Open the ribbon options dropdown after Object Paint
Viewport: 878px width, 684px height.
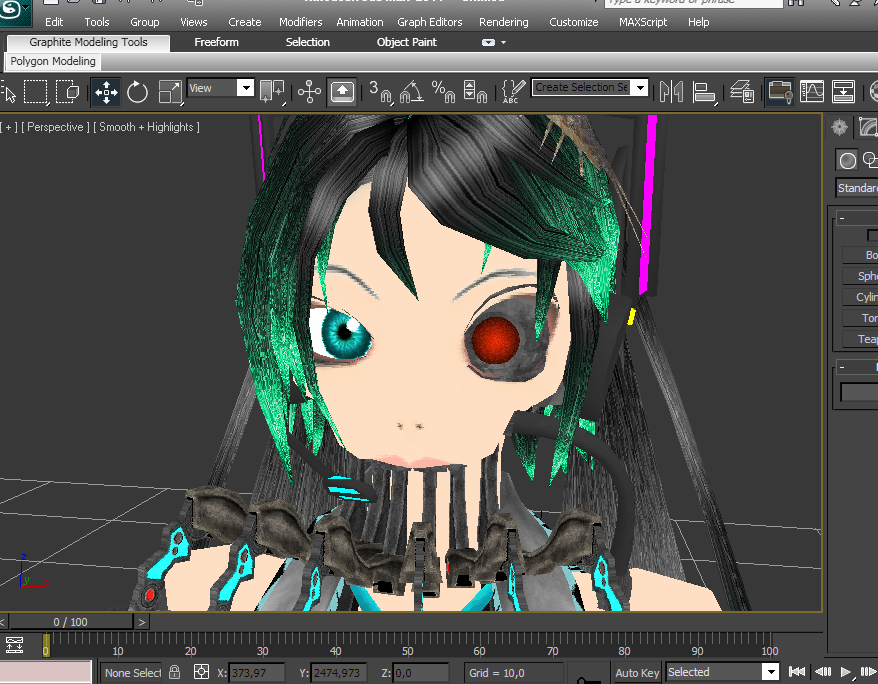pyautogui.click(x=494, y=43)
